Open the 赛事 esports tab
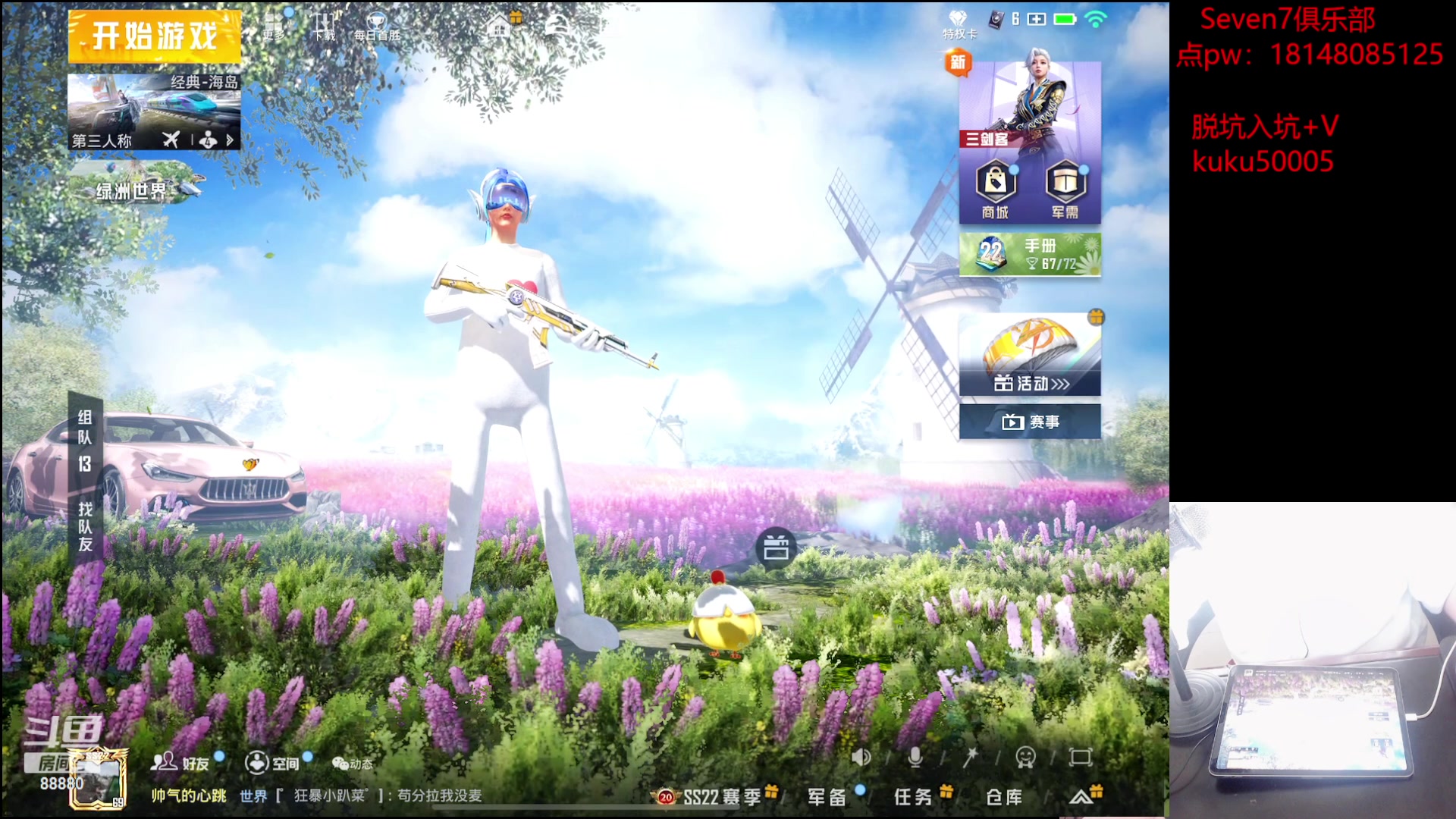This screenshot has width=1456, height=819. [1029, 422]
